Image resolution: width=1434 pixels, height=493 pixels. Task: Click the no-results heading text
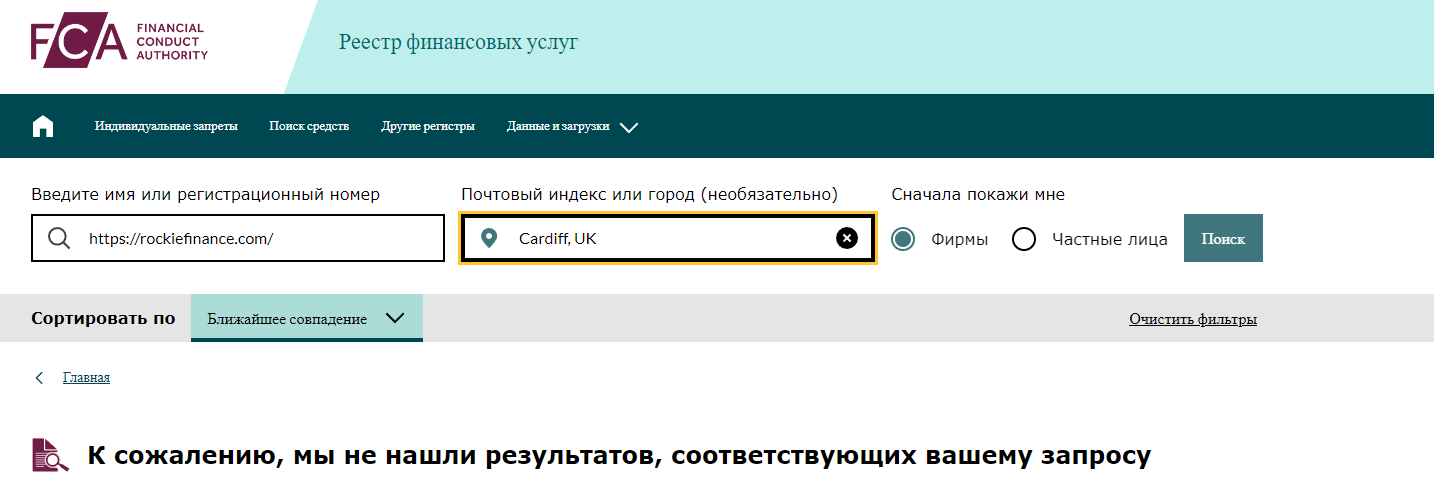620,456
